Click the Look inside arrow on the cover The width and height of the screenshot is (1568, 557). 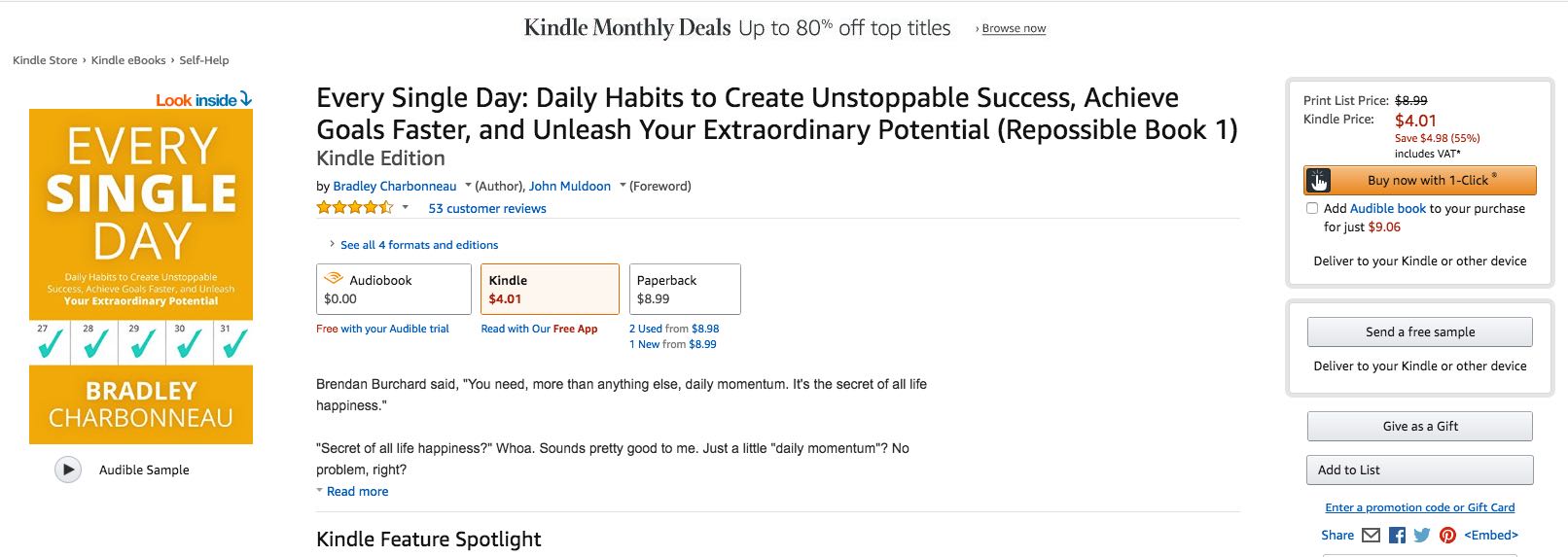click(246, 99)
